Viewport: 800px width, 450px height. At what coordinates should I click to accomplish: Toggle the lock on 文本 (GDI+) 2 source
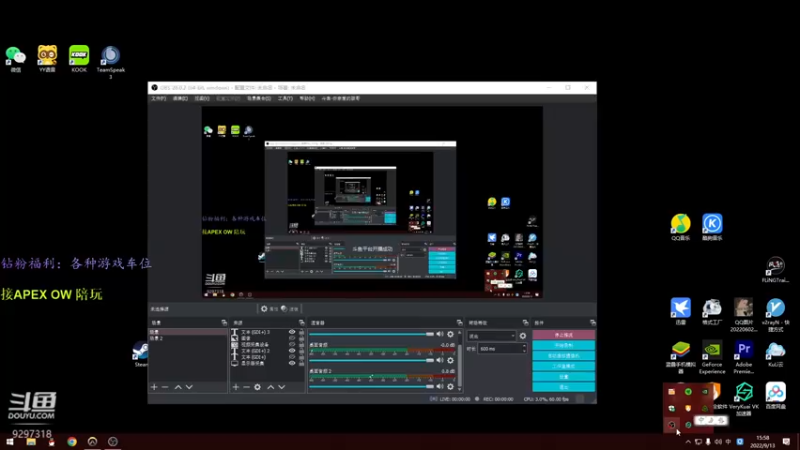(x=301, y=351)
